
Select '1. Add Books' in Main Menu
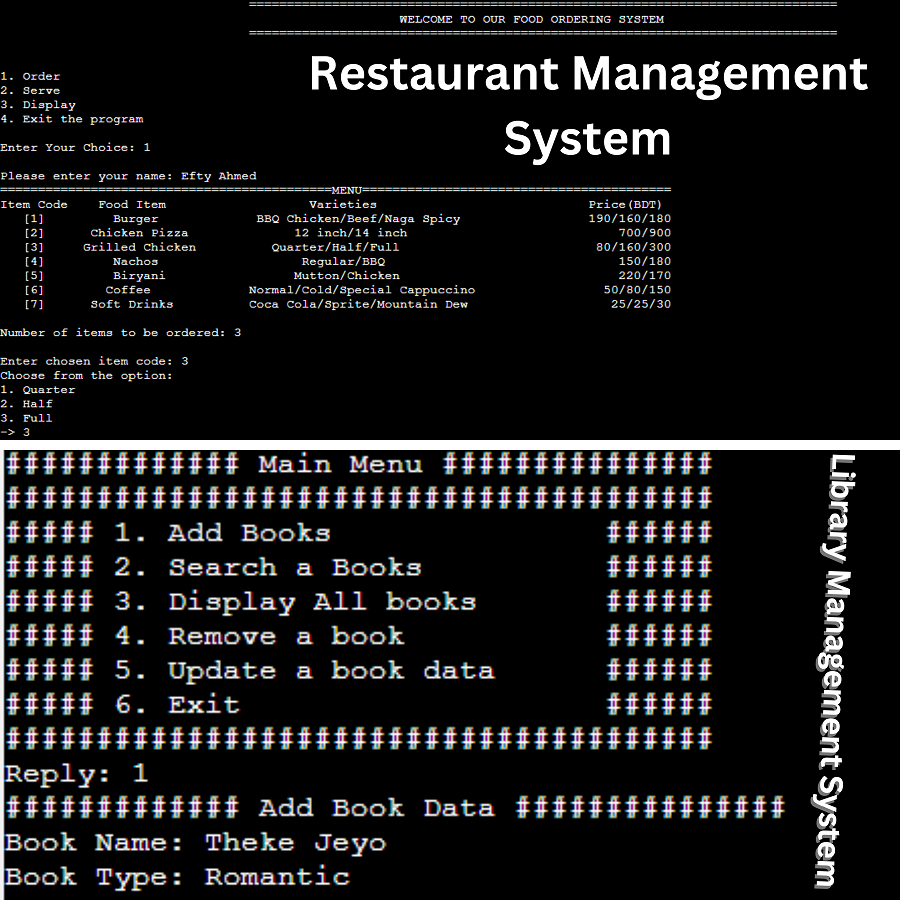(x=222, y=533)
